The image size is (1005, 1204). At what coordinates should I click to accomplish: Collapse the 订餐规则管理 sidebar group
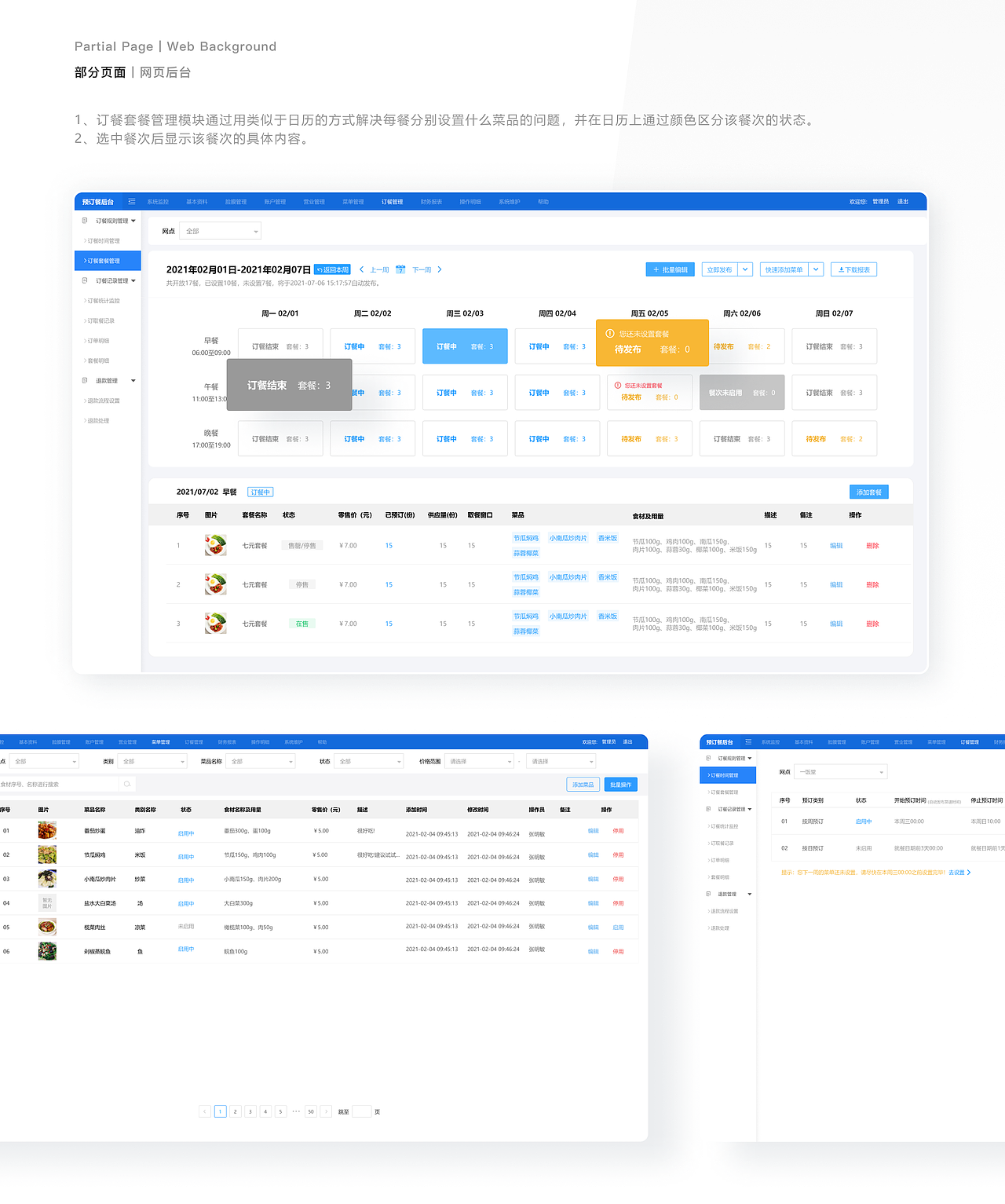point(133,221)
